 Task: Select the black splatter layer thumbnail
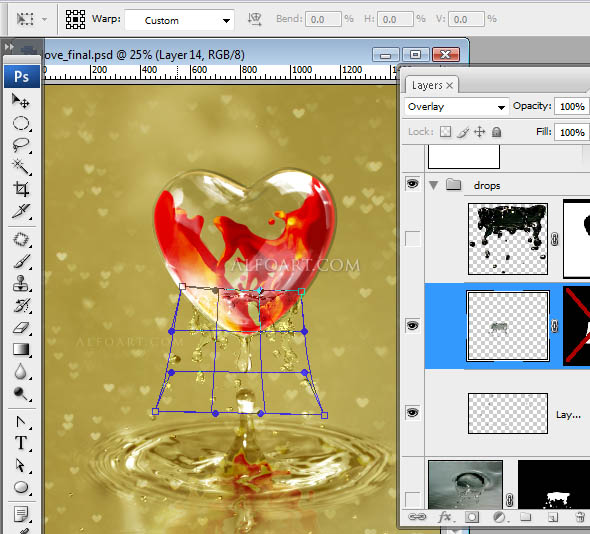click(508, 239)
